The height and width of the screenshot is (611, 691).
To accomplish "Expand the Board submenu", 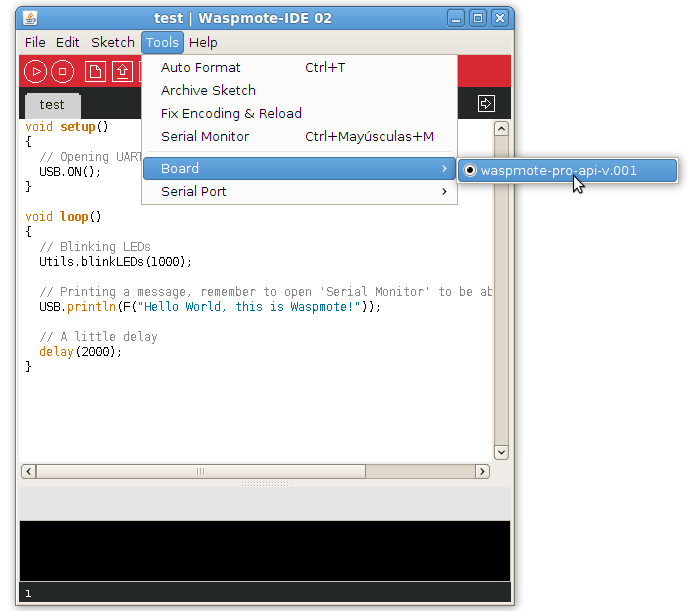I will click(x=299, y=168).
